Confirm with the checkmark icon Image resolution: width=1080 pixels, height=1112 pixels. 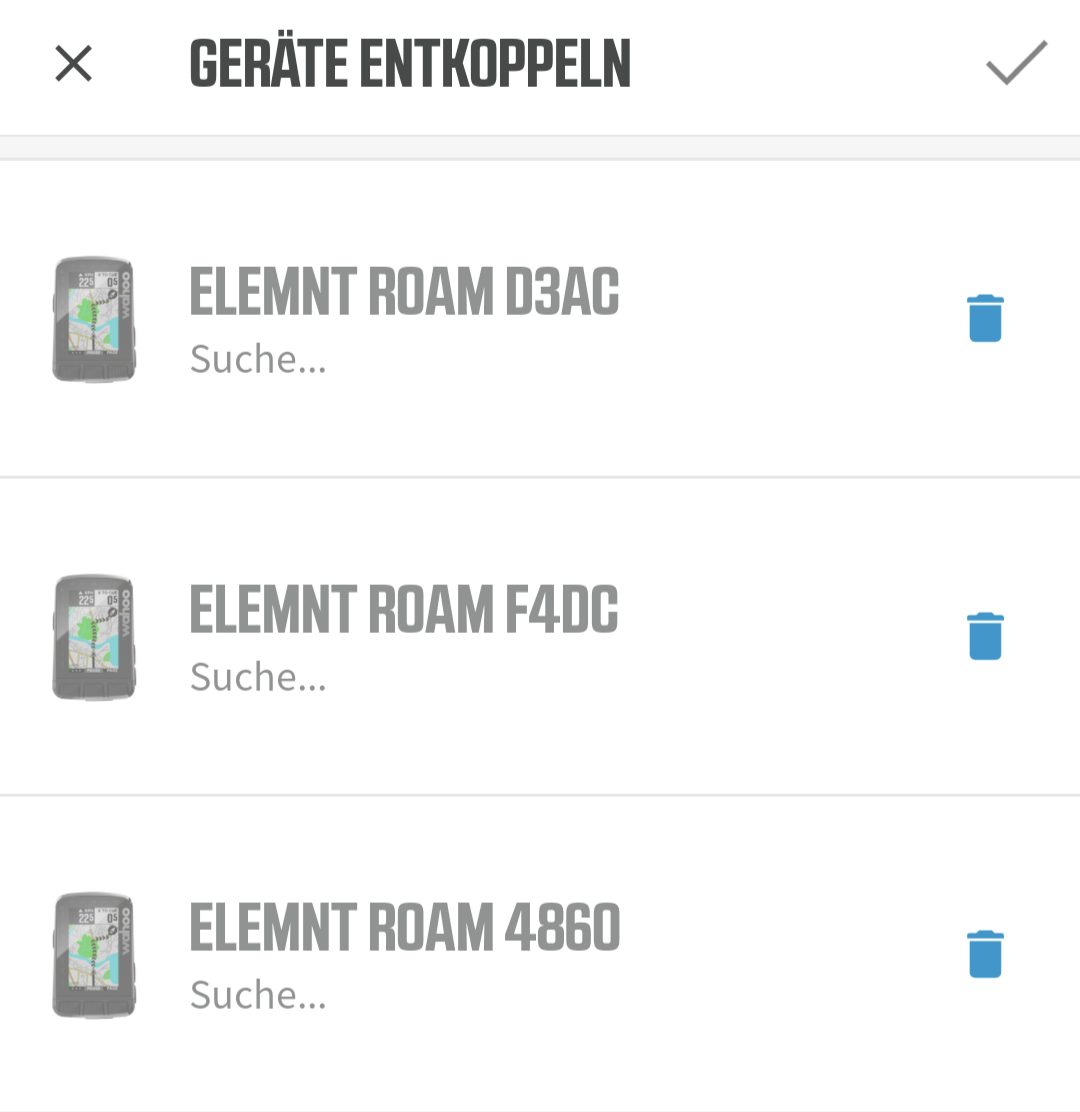click(1016, 64)
